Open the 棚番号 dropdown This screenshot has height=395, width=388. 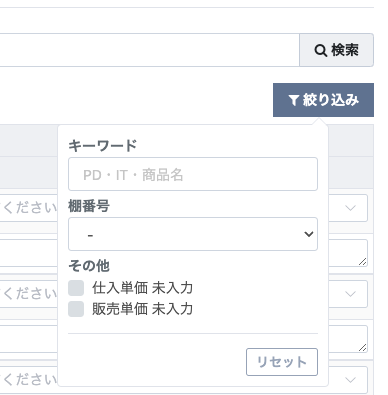click(x=193, y=234)
